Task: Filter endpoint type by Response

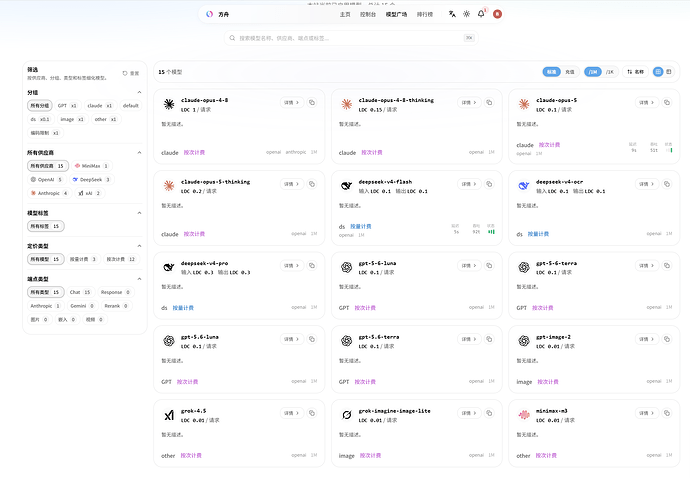Action: [x=115, y=292]
